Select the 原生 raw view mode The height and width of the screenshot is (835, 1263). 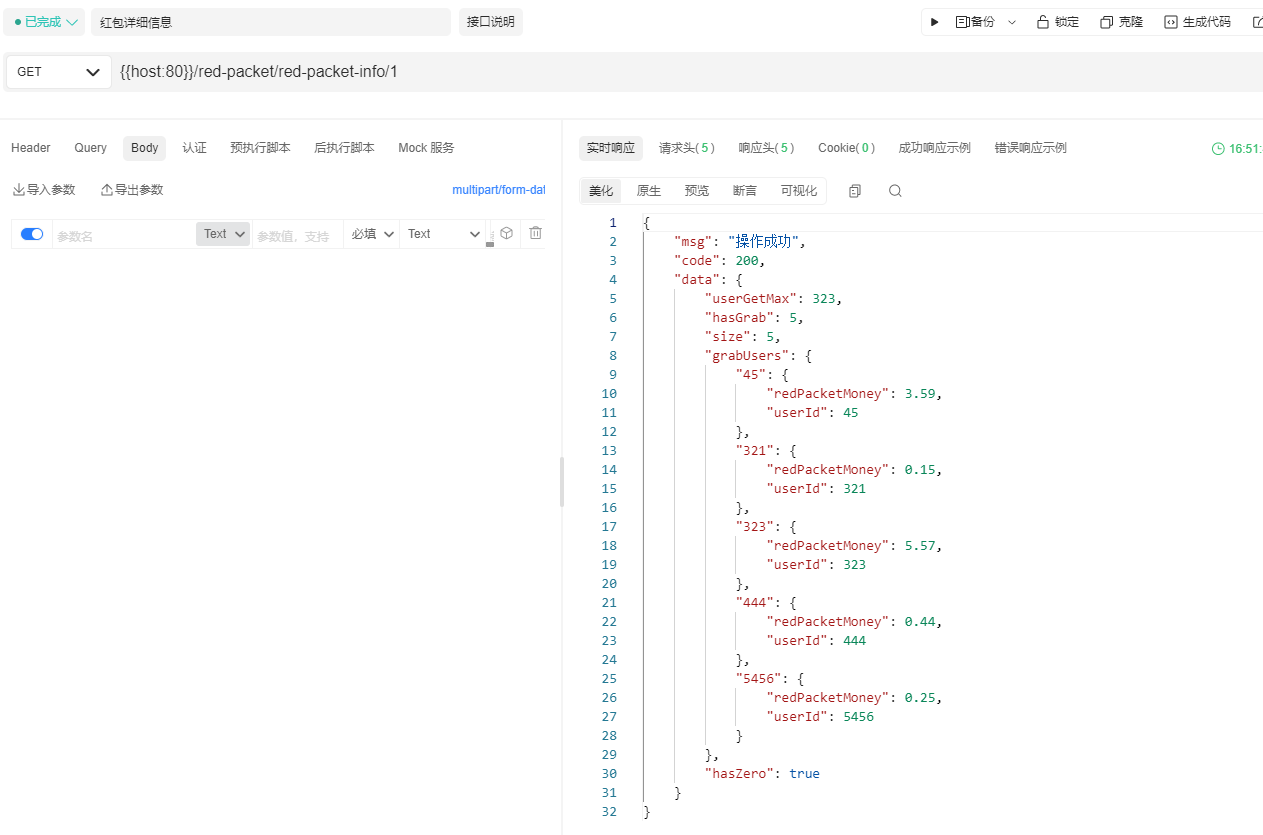pos(649,191)
